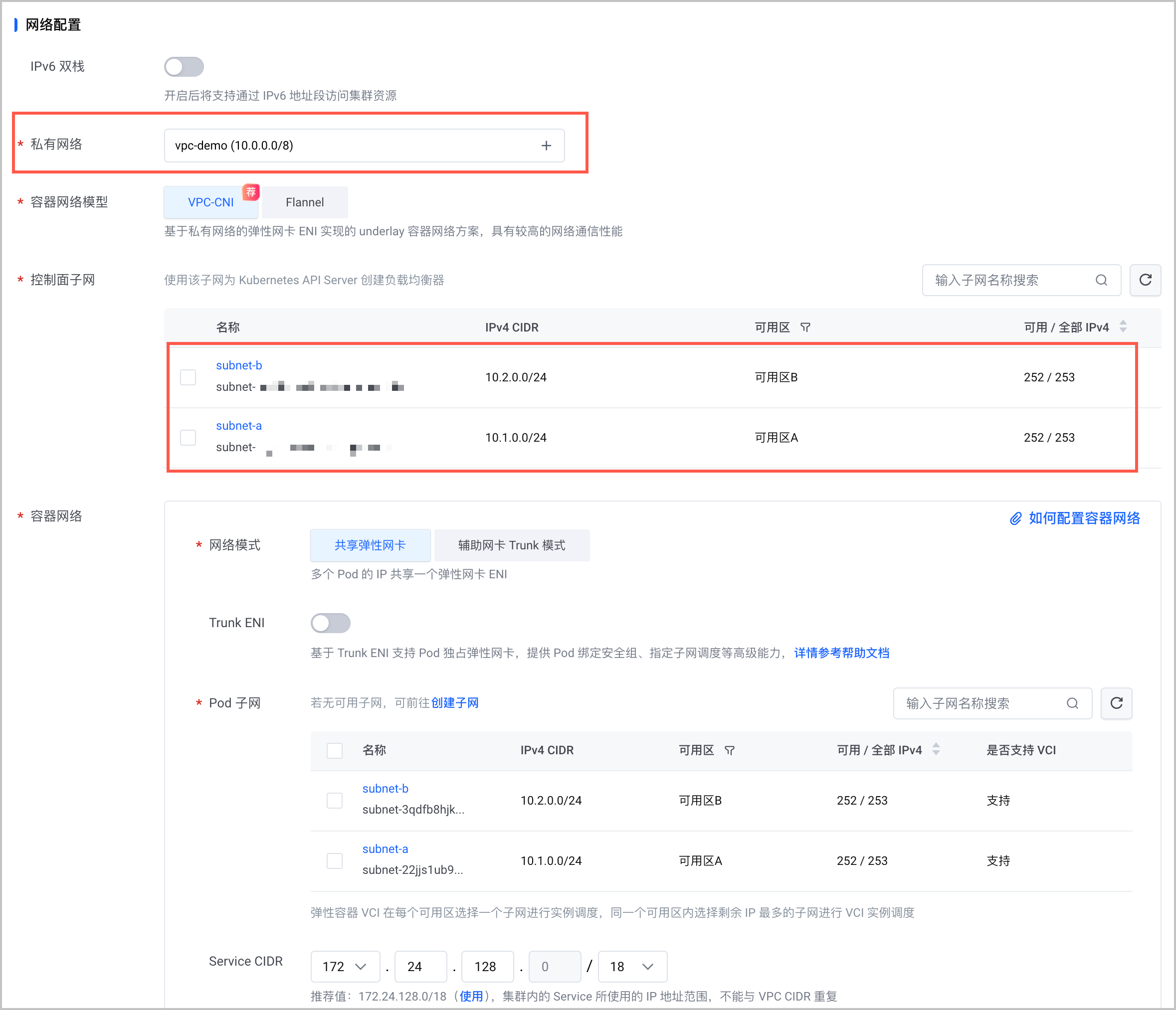Refresh the 控制面子网 subnet list
1176x1010 pixels.
(x=1145, y=280)
